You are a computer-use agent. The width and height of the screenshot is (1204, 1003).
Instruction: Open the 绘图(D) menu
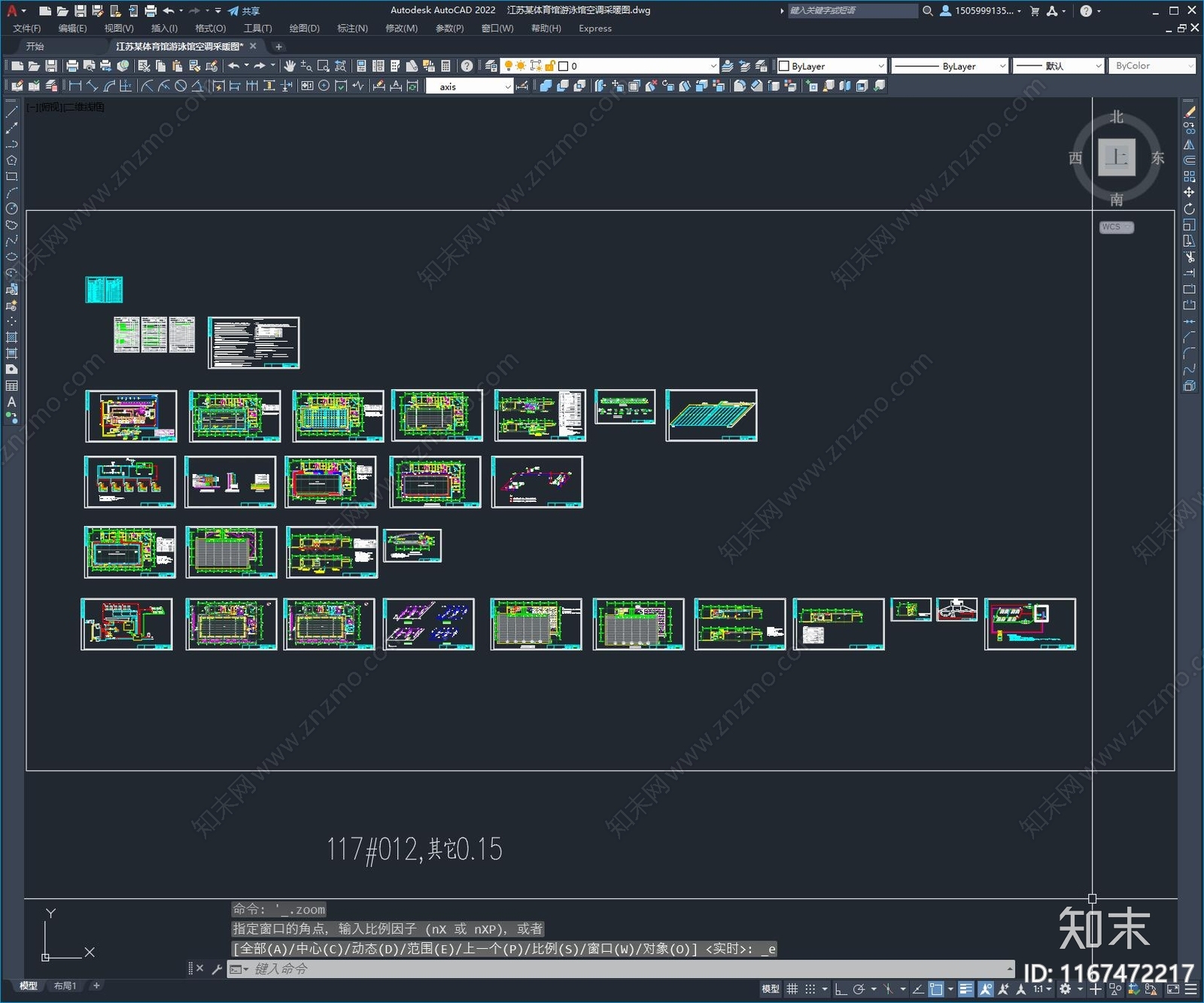[x=305, y=29]
